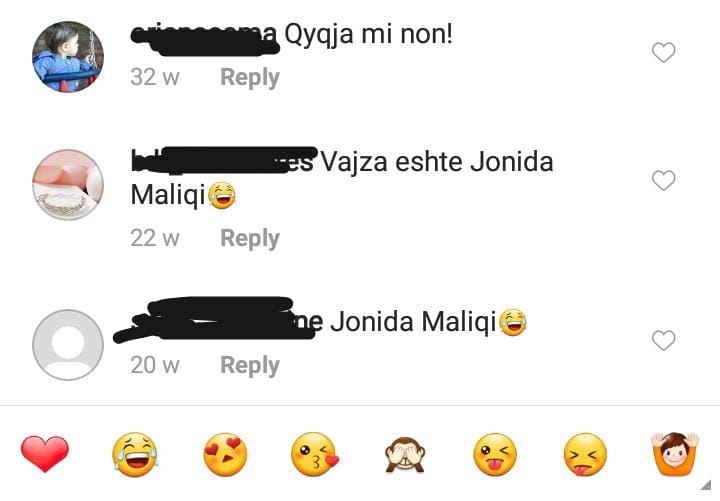Screen dimensions: 720x501
Task: Insert the squinting tongue-out emoji
Action: pyautogui.click(x=585, y=454)
